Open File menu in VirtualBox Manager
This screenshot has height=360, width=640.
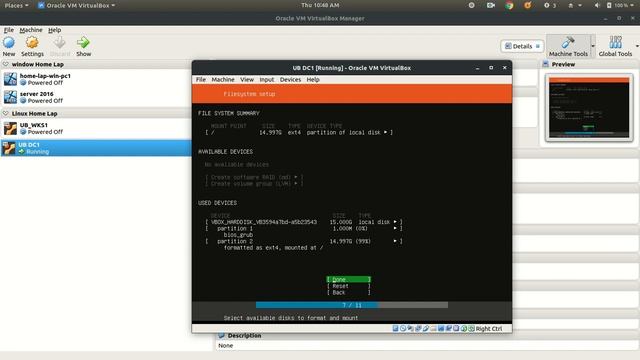[x=9, y=30]
